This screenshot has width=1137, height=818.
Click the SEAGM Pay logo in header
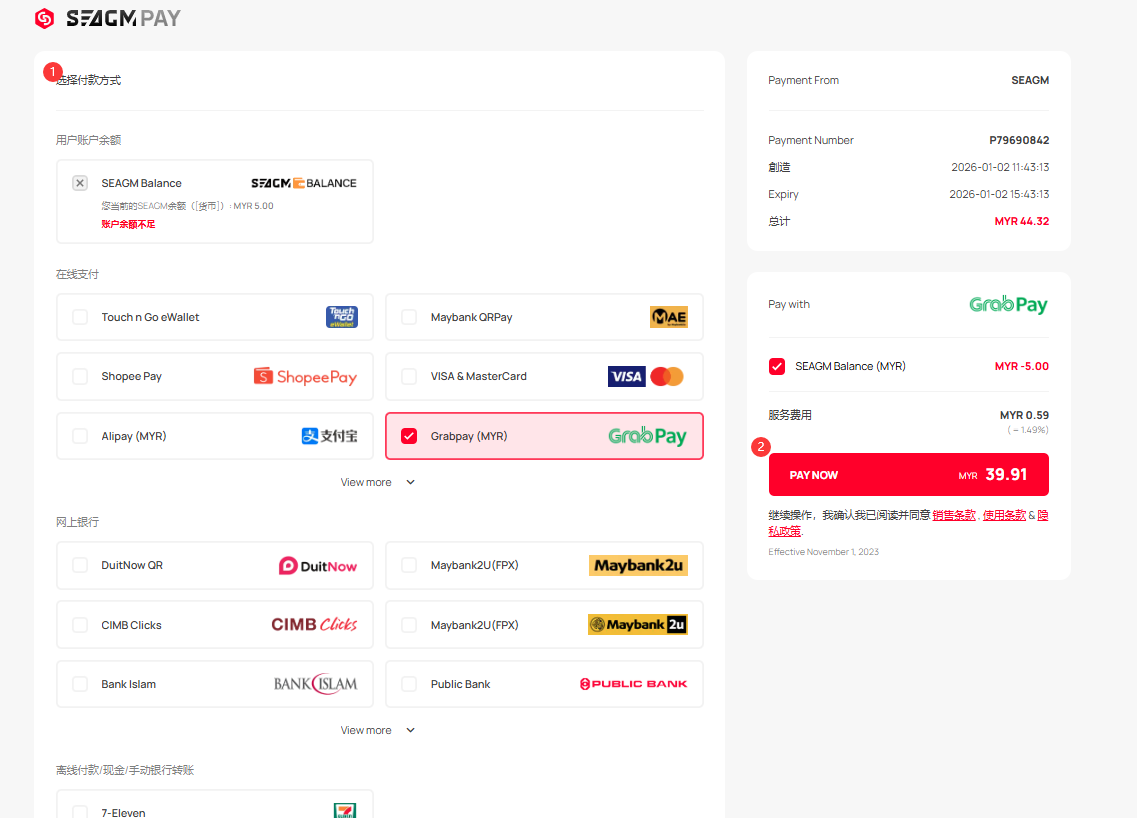coord(108,18)
